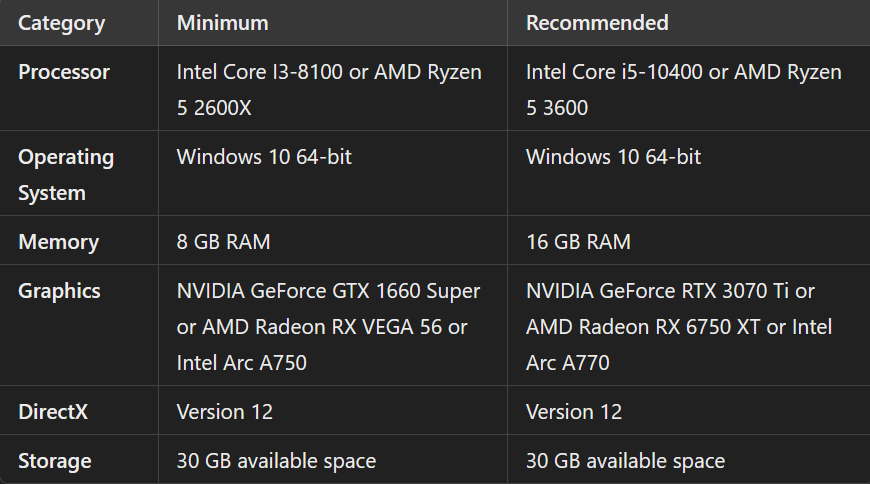The width and height of the screenshot is (870, 484).
Task: Click the Minimum column header
Action: tap(222, 23)
